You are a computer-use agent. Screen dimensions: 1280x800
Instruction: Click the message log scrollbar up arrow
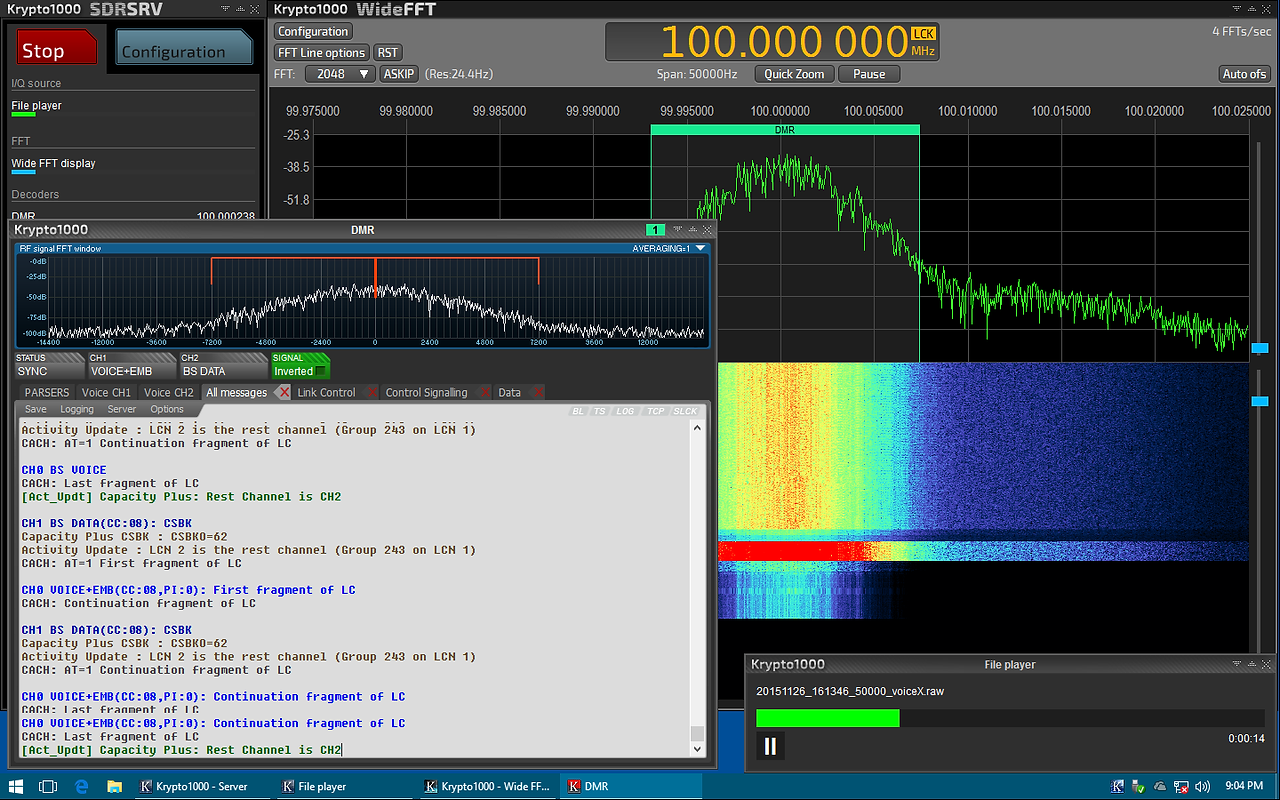pos(697,428)
